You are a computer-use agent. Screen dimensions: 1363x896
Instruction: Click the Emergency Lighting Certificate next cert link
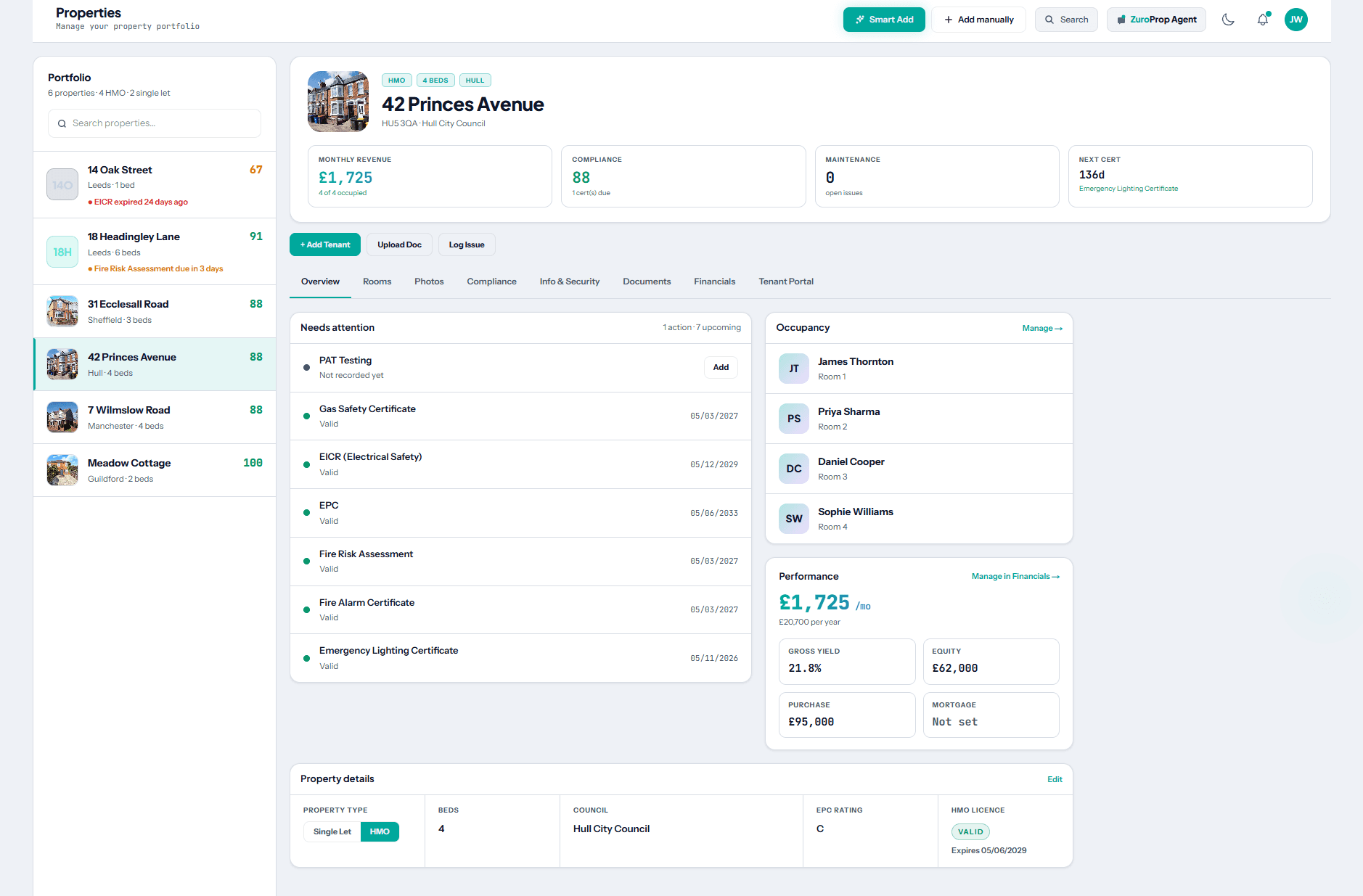pyautogui.click(x=1128, y=189)
